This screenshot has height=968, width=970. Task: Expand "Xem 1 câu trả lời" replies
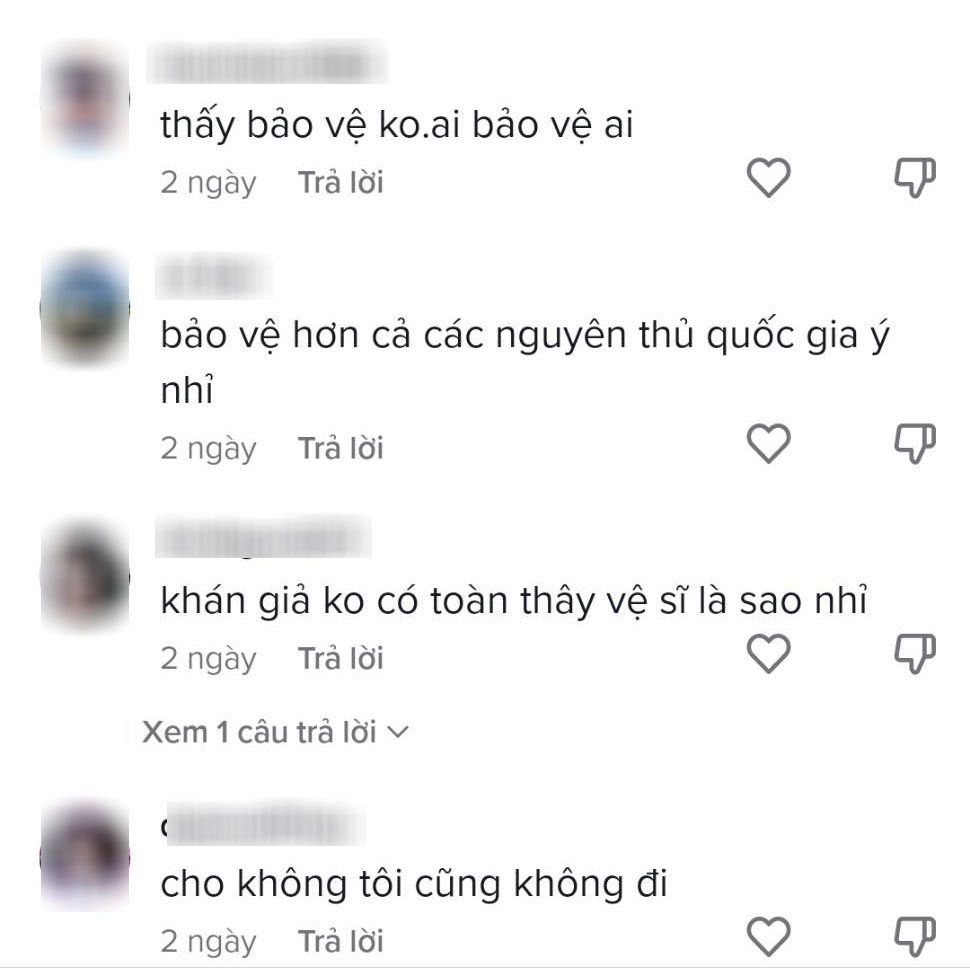click(x=275, y=732)
